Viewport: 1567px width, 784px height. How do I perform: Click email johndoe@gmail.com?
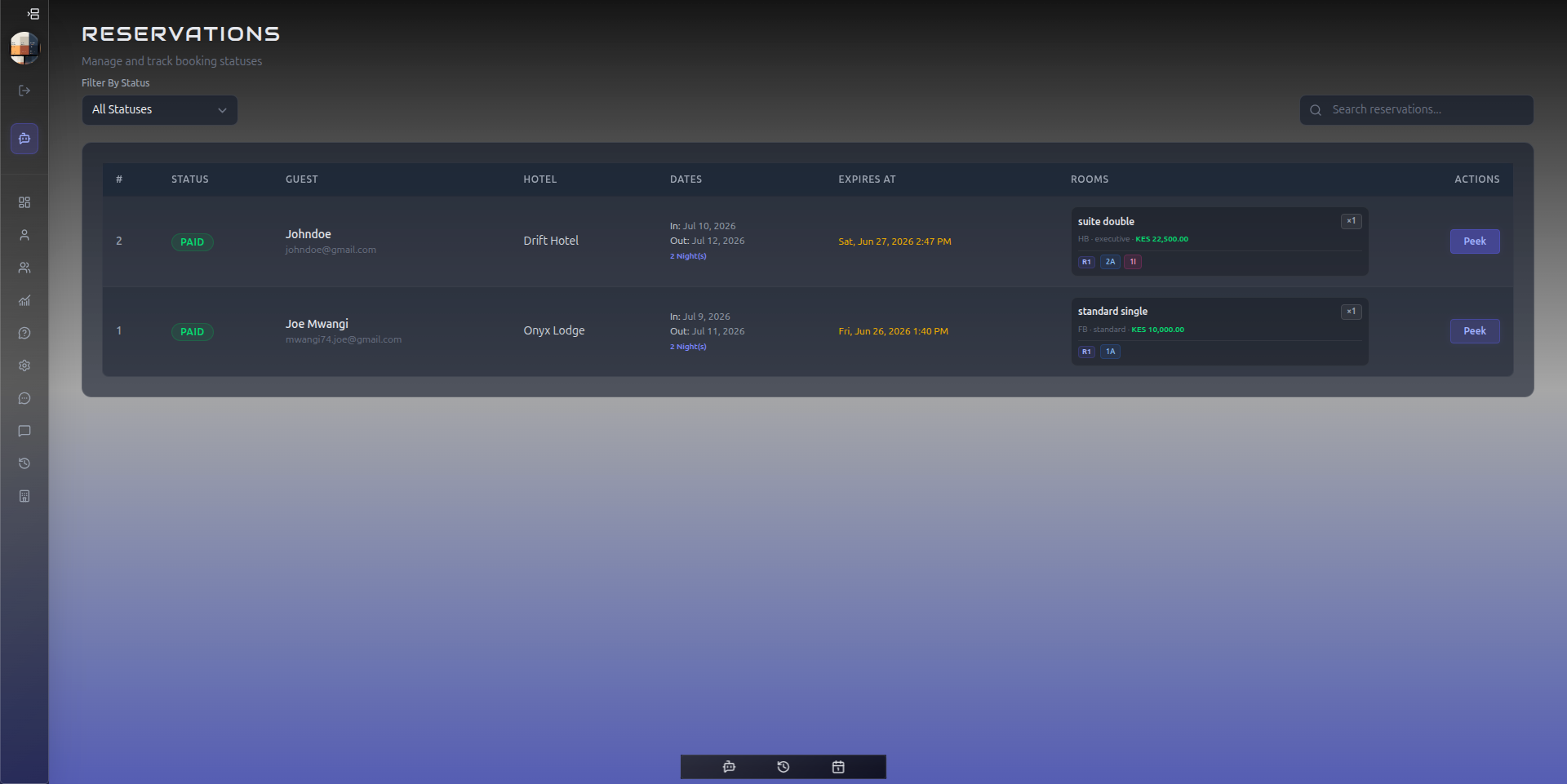(x=331, y=250)
